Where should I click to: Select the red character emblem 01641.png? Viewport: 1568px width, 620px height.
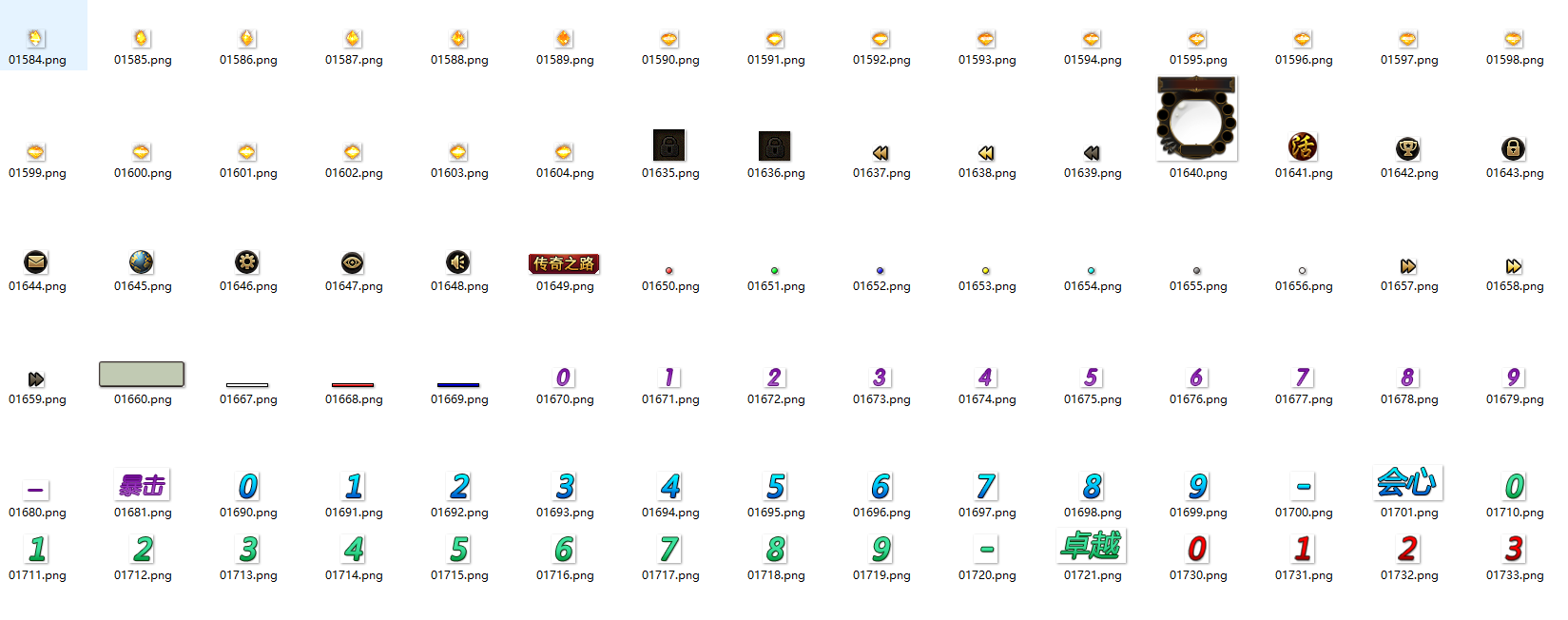(1303, 146)
